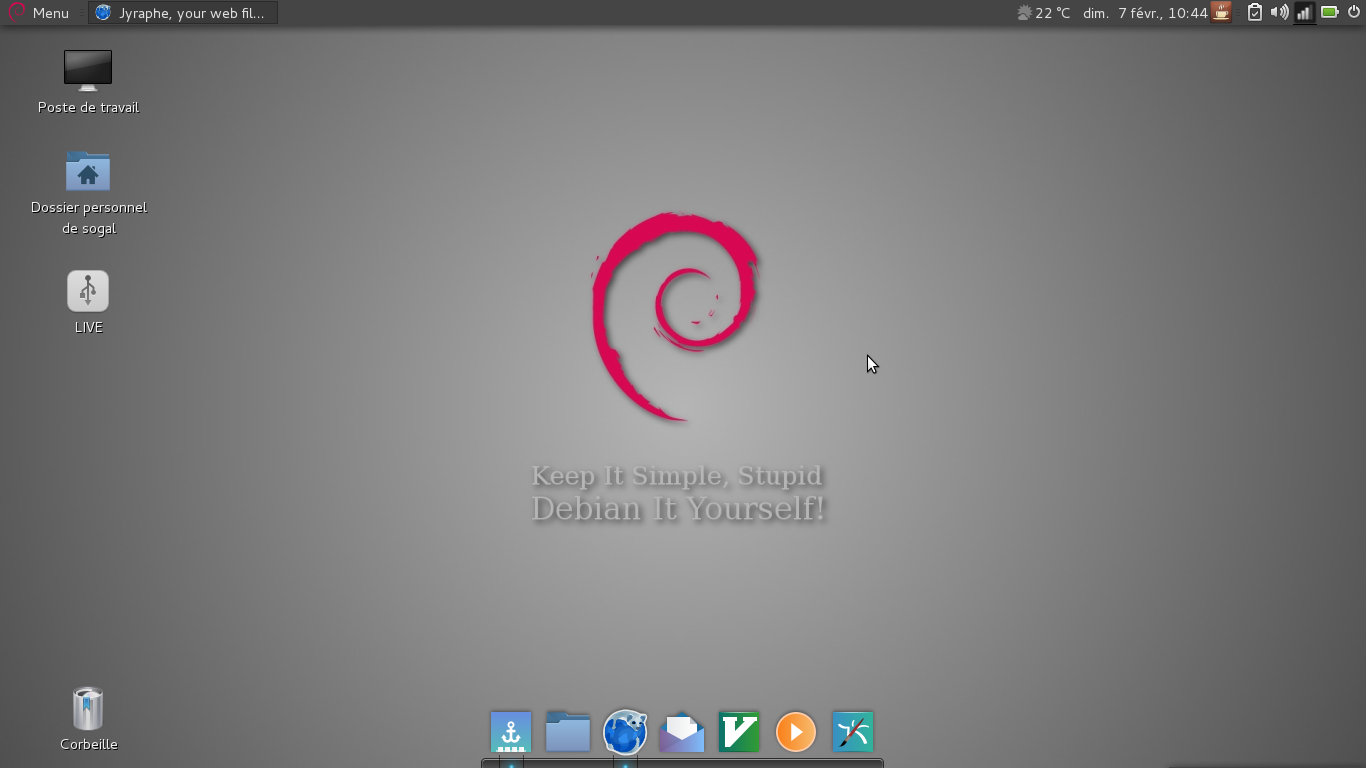Open the battery power indicator
Image resolution: width=1366 pixels, height=768 pixels.
click(x=1329, y=13)
